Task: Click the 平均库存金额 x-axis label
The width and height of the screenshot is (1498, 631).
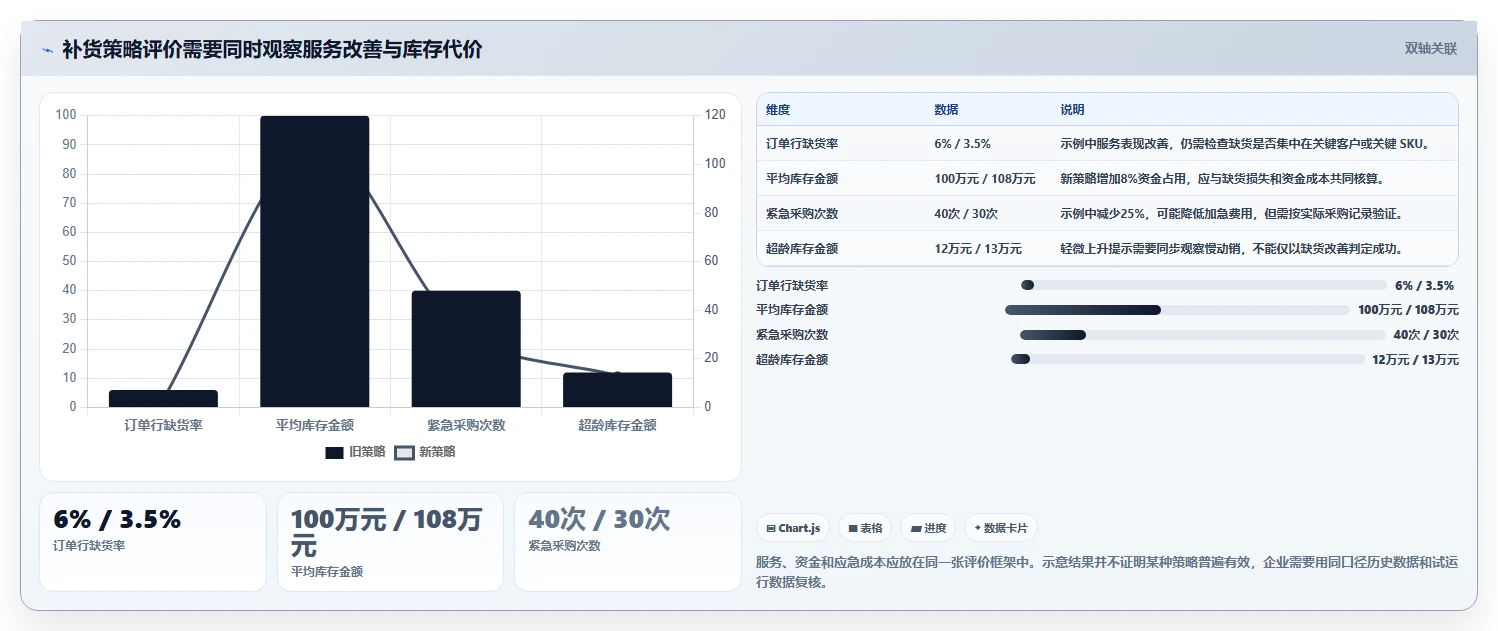Action: coord(315,425)
